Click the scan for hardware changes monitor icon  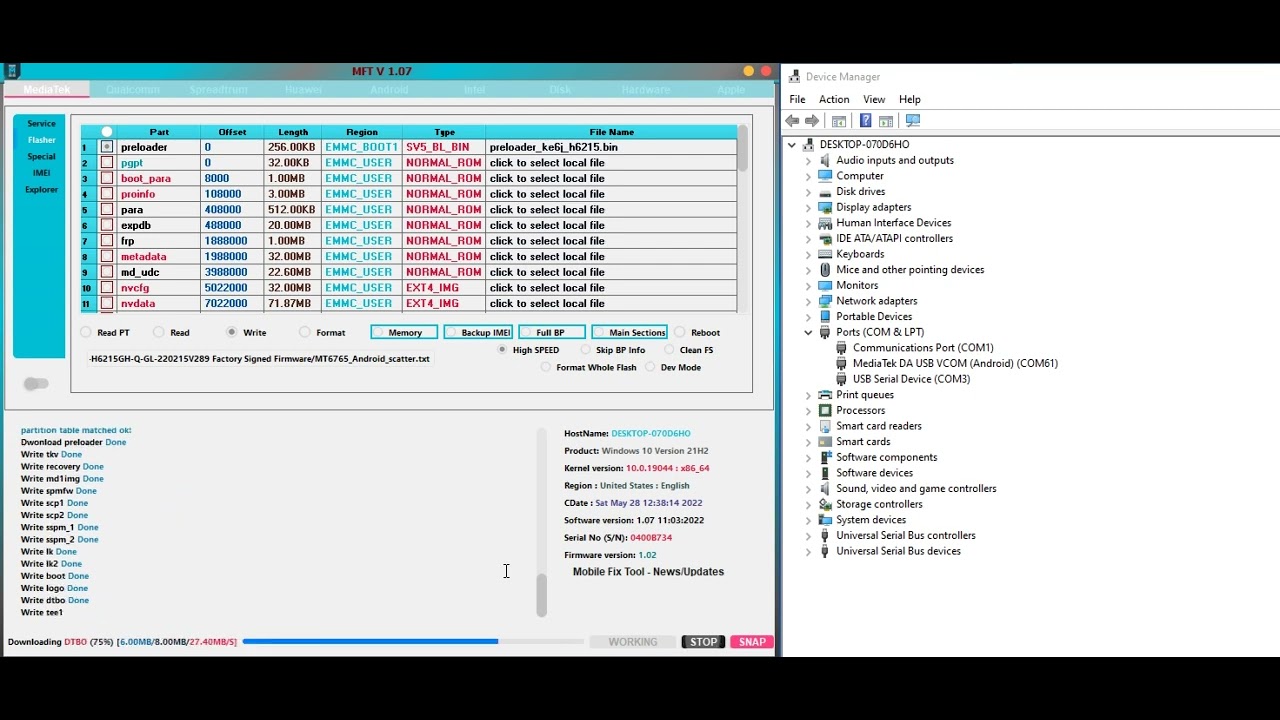pos(913,121)
